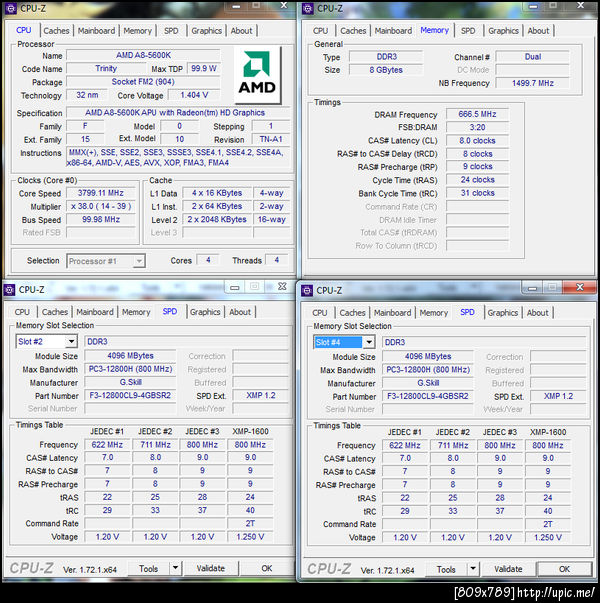Click the CPU-Z app icon in Slot #4 window
This screenshot has width=600, height=603.
pyautogui.click(x=307, y=290)
